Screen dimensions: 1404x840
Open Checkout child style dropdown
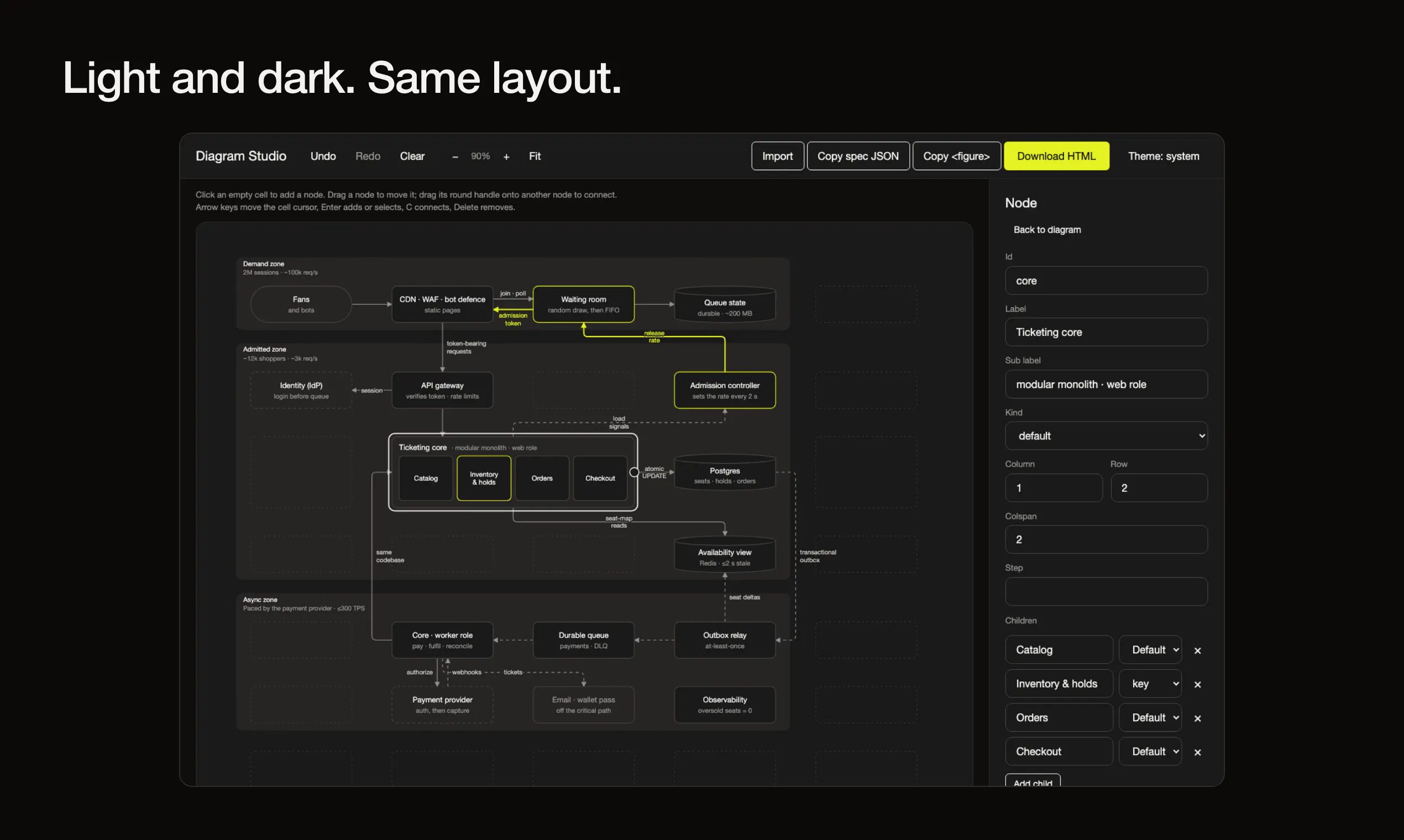click(1150, 752)
